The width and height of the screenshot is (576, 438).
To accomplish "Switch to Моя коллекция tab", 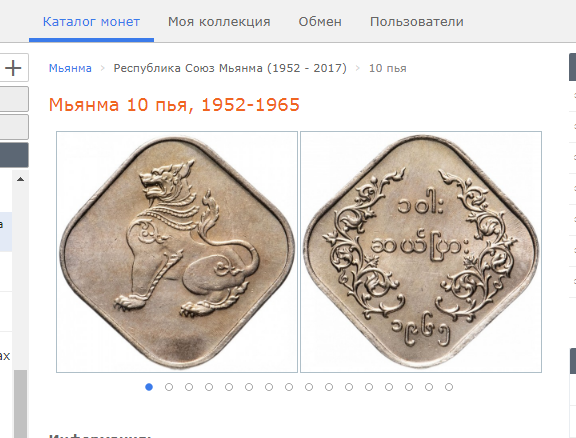I will point(219,22).
